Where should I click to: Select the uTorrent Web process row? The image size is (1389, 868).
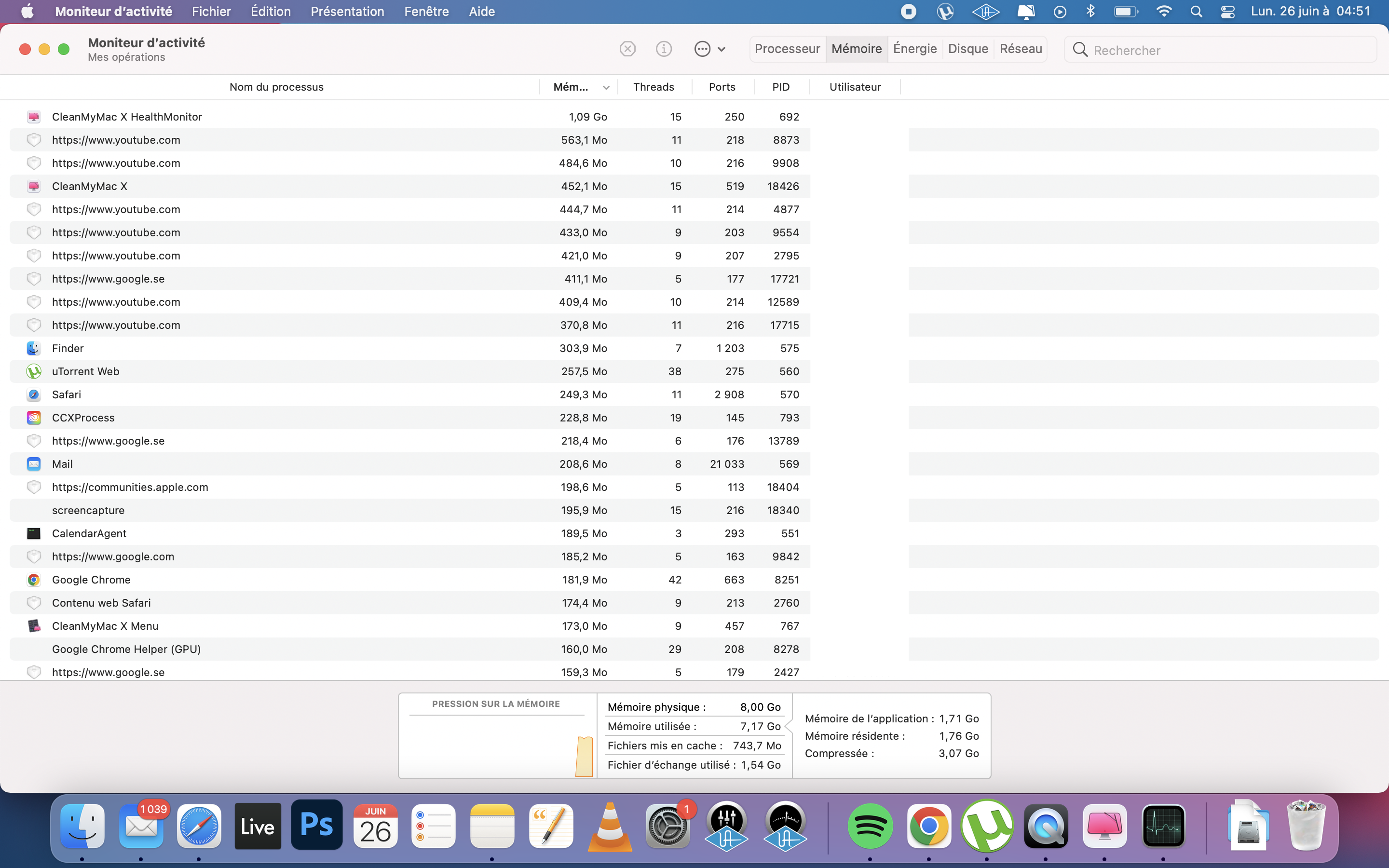point(85,371)
